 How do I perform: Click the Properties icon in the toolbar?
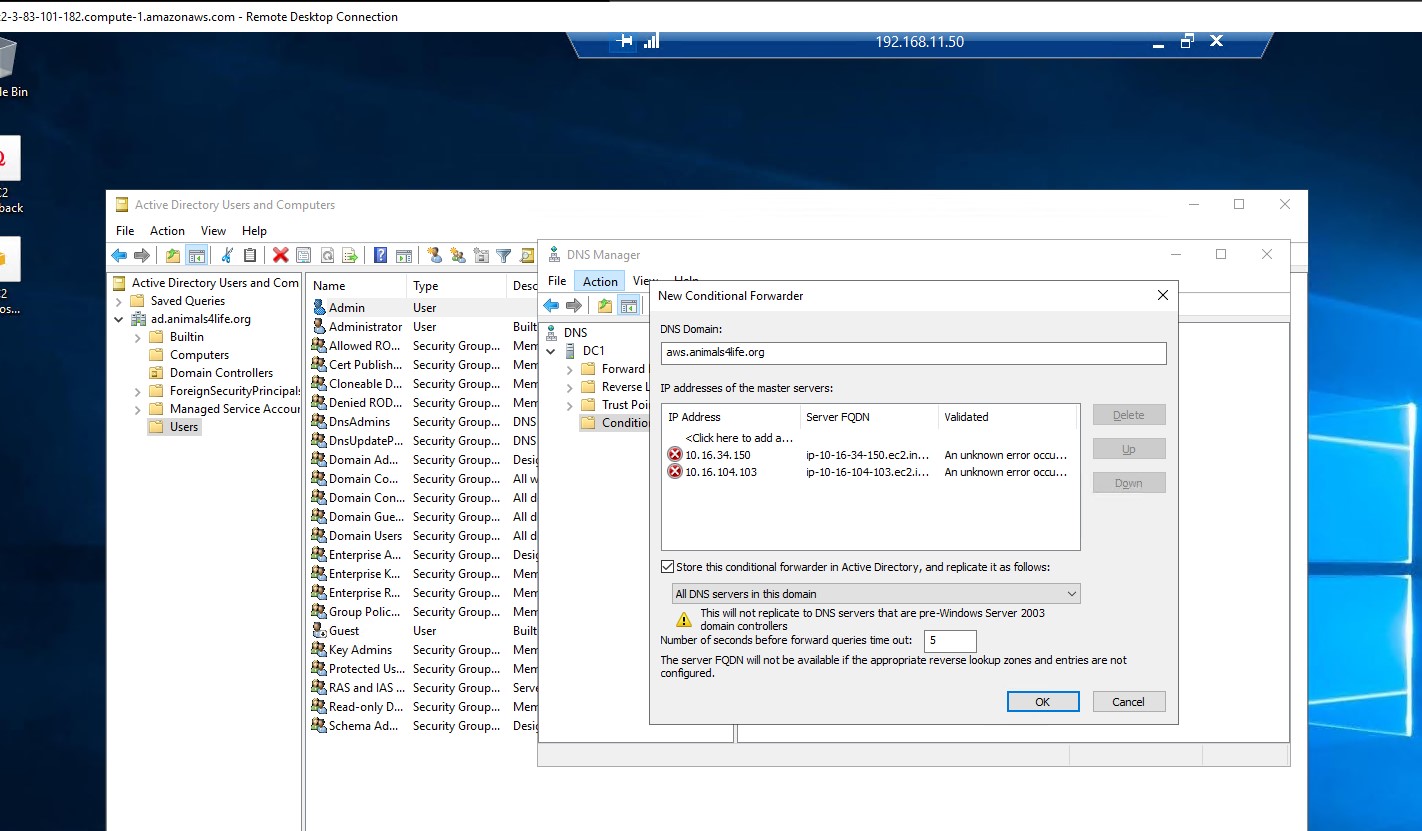tap(304, 256)
